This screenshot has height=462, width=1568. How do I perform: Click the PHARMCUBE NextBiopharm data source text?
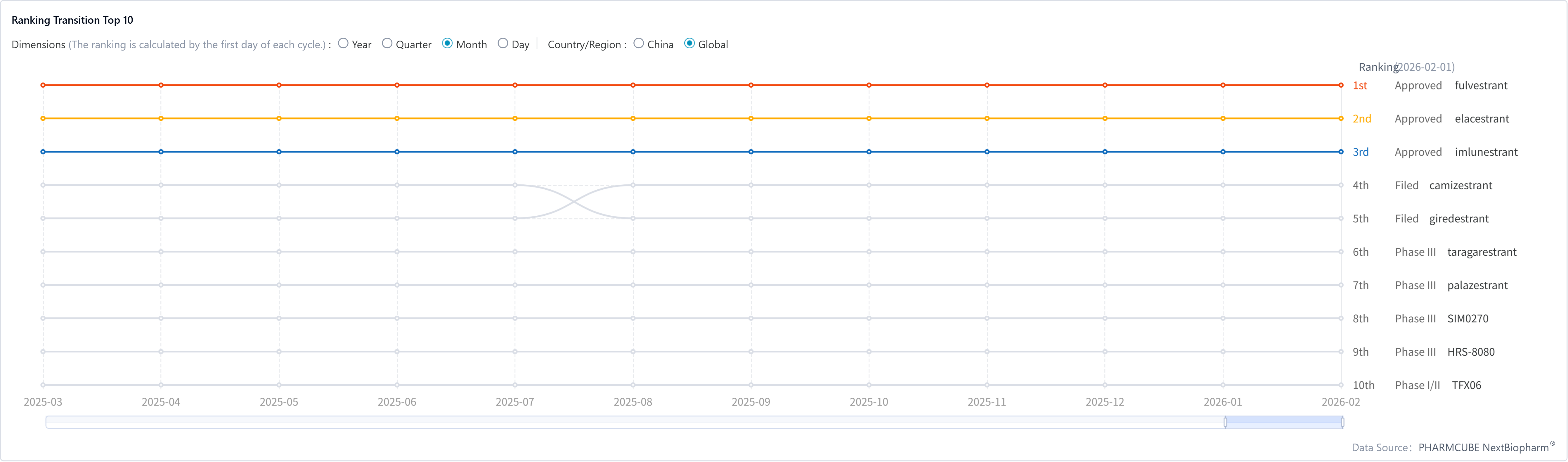(x=1483, y=448)
